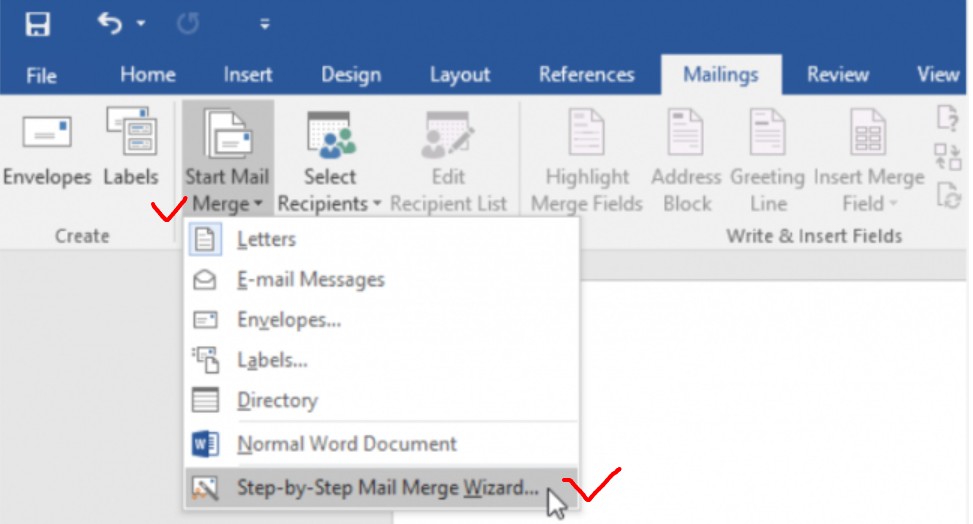
Task: Switch to the View tab
Action: point(938,75)
